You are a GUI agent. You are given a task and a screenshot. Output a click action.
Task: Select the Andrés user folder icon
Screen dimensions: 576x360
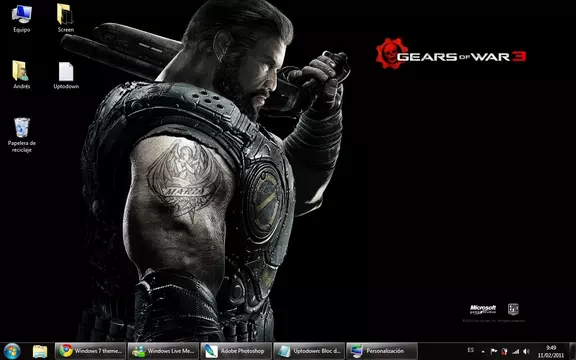(x=21, y=75)
